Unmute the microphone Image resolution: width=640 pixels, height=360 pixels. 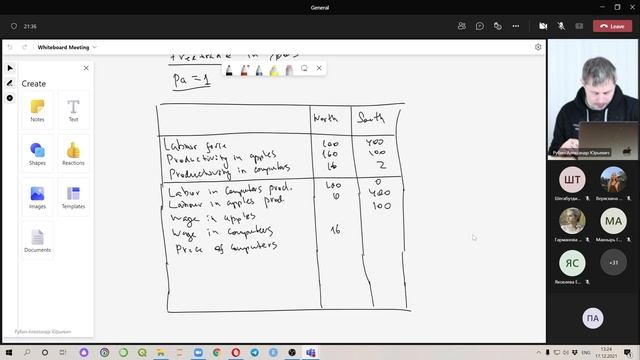pos(561,26)
